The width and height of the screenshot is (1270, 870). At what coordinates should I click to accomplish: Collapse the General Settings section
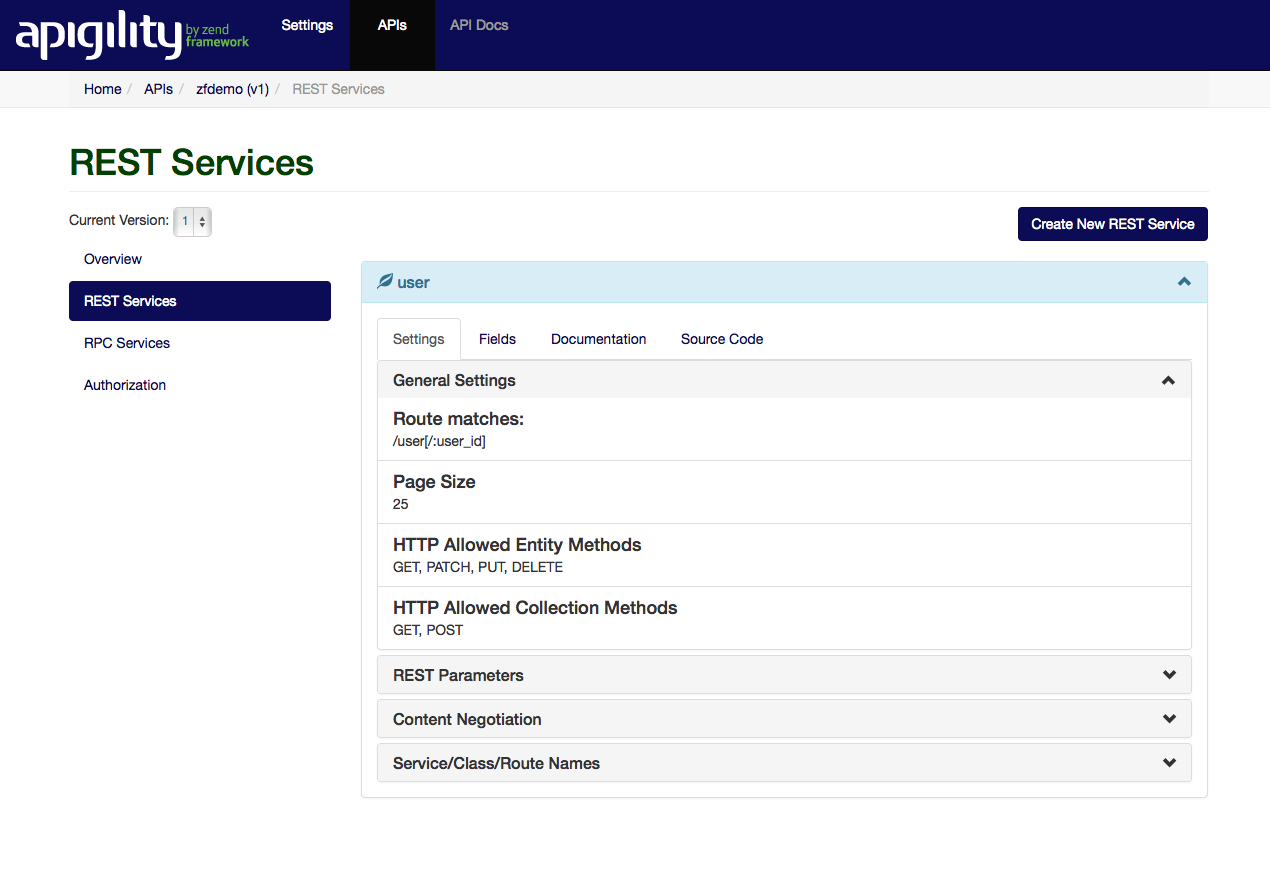click(1167, 381)
